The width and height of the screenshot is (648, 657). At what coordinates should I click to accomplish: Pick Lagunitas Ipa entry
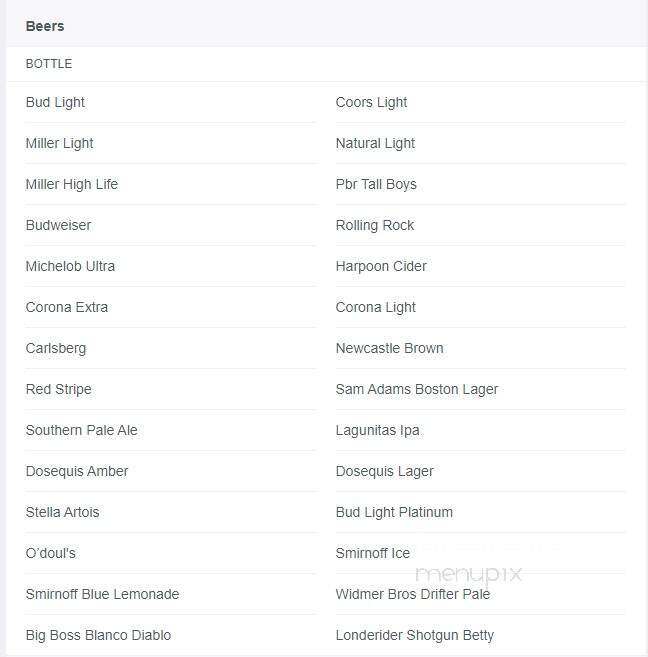tap(377, 430)
